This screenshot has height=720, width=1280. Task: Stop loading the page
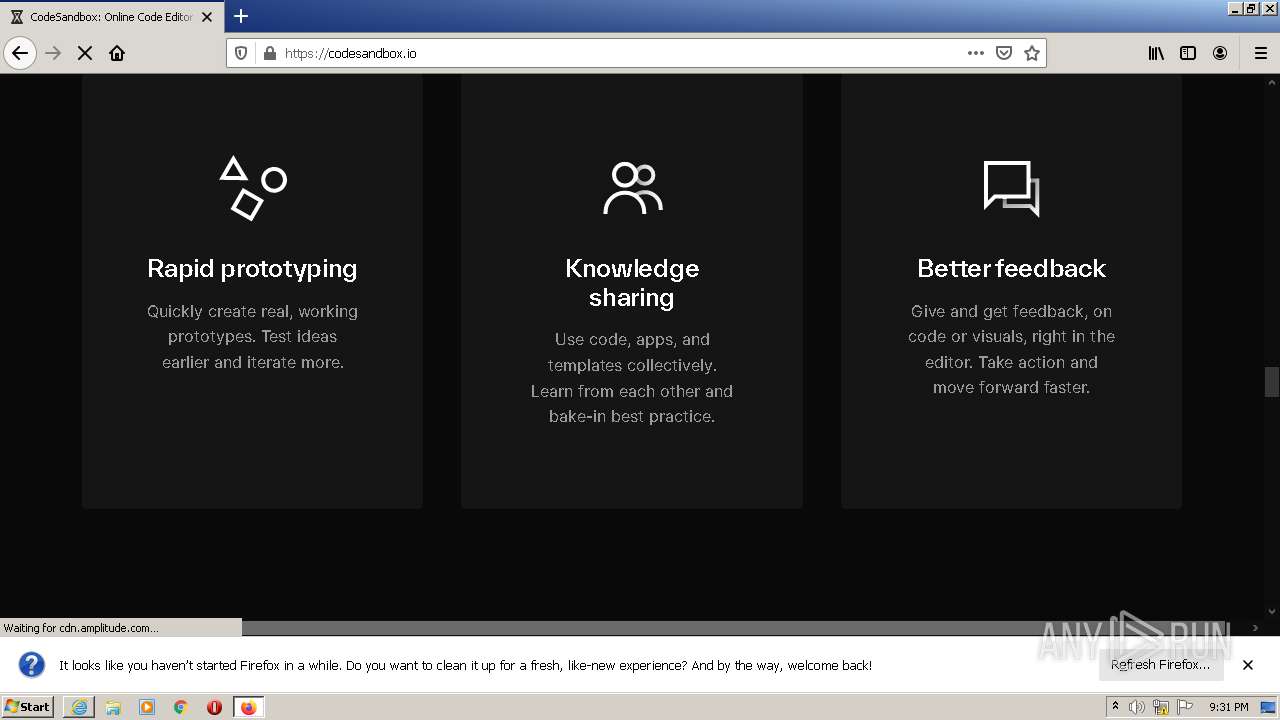[85, 53]
